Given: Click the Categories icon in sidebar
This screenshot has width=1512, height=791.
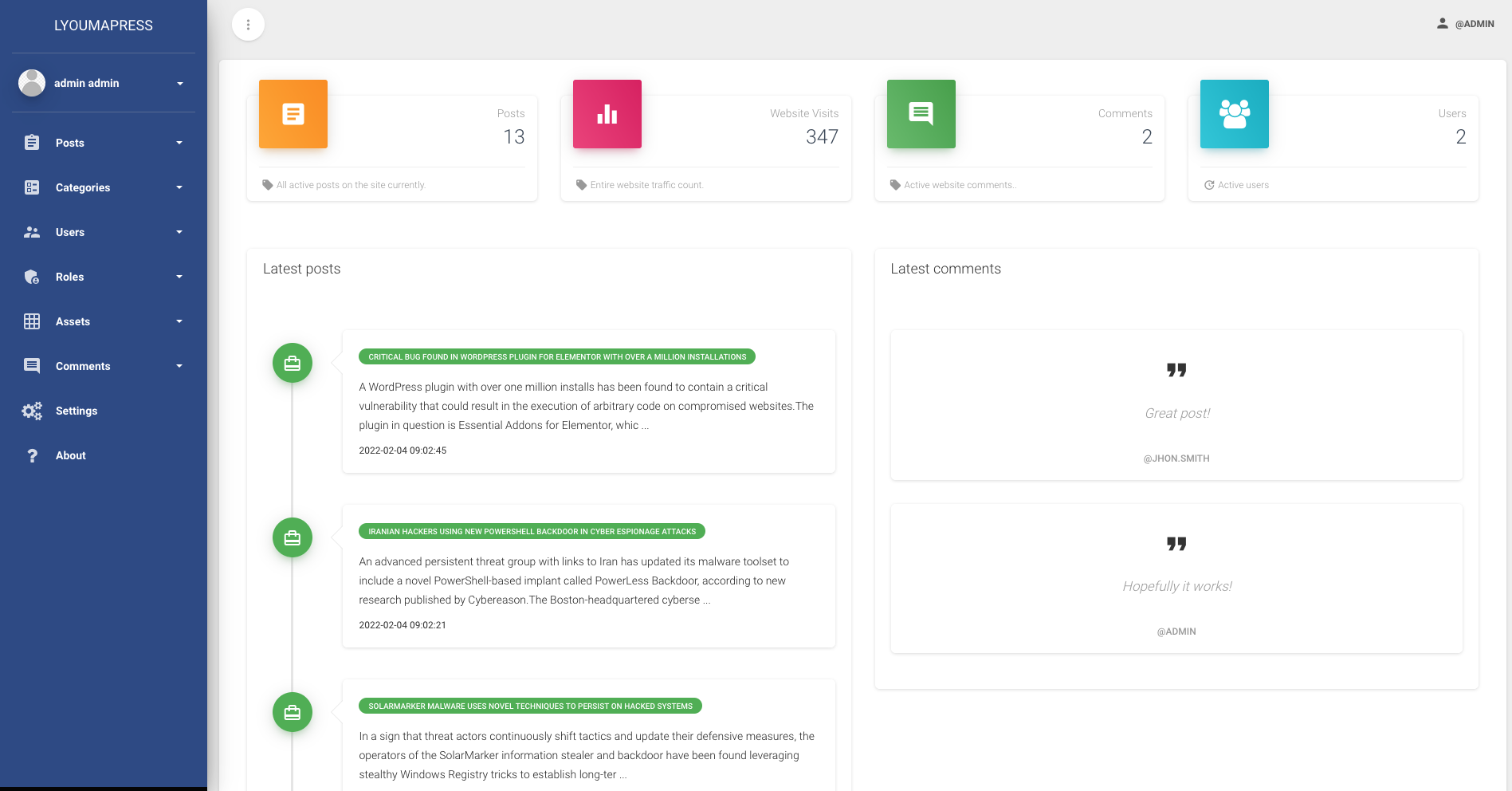Looking at the screenshot, I should point(32,187).
